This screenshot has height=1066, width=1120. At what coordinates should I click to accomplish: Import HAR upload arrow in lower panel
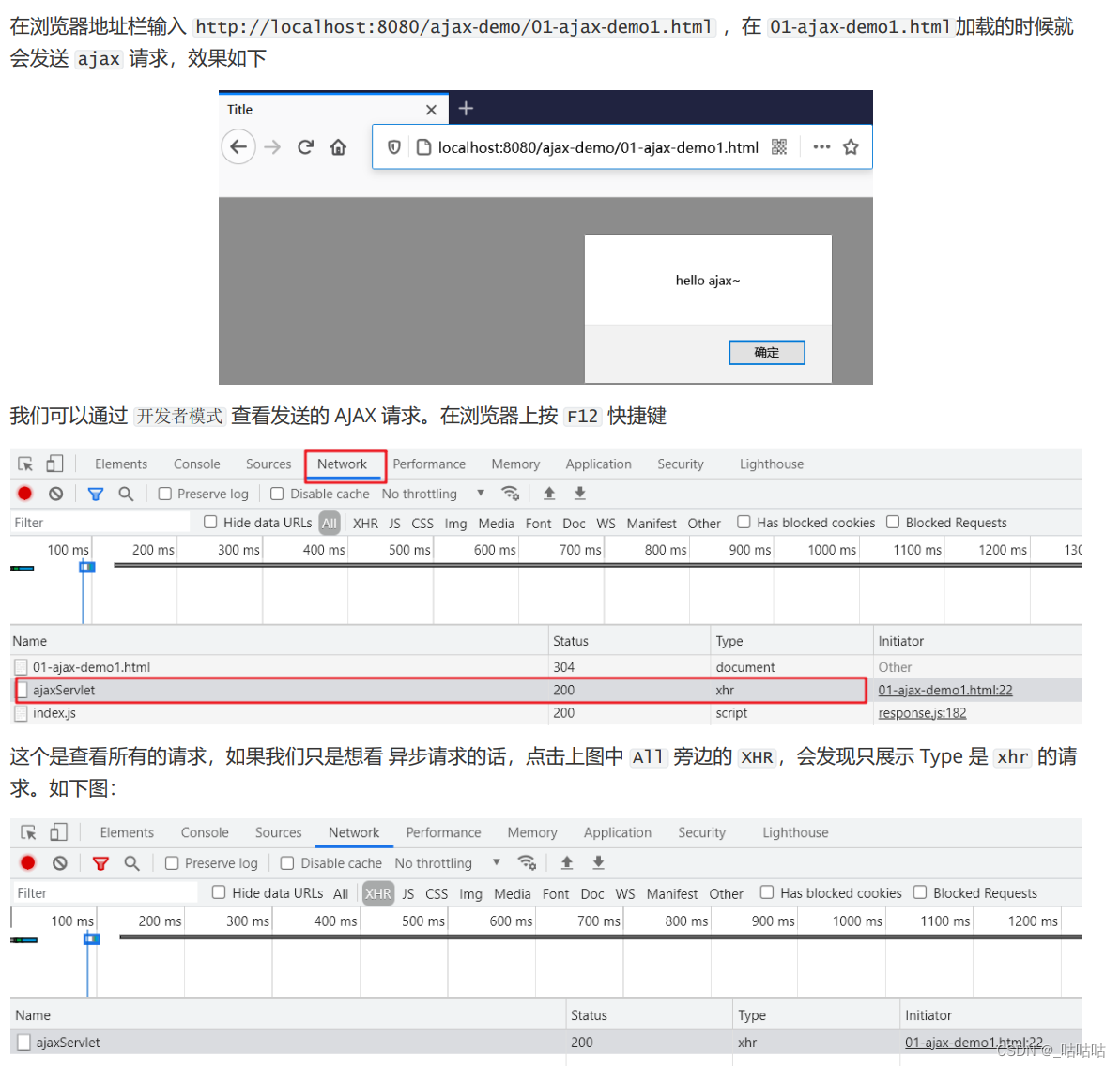coord(566,862)
